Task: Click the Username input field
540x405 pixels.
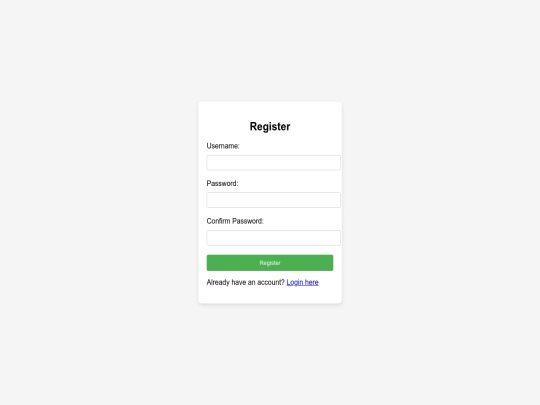Action: (x=273, y=163)
